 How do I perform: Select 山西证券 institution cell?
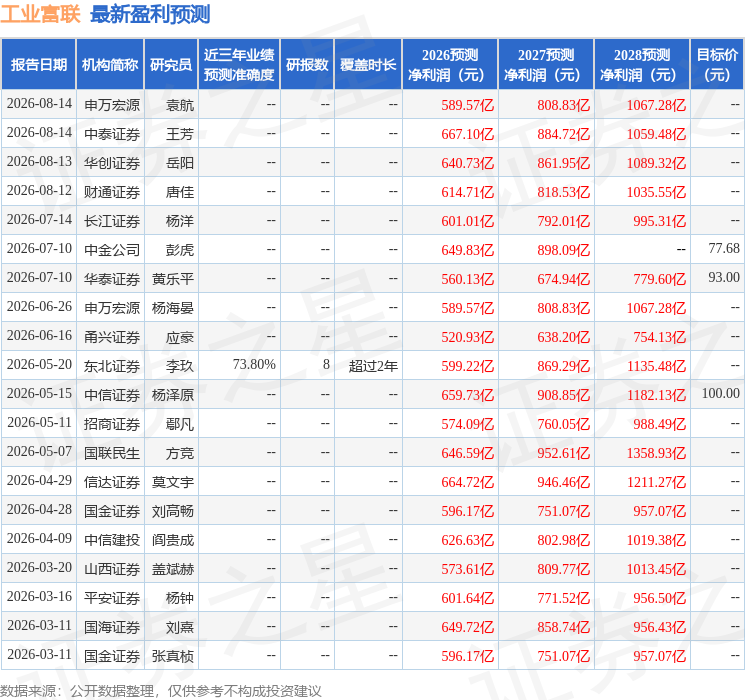tap(112, 569)
